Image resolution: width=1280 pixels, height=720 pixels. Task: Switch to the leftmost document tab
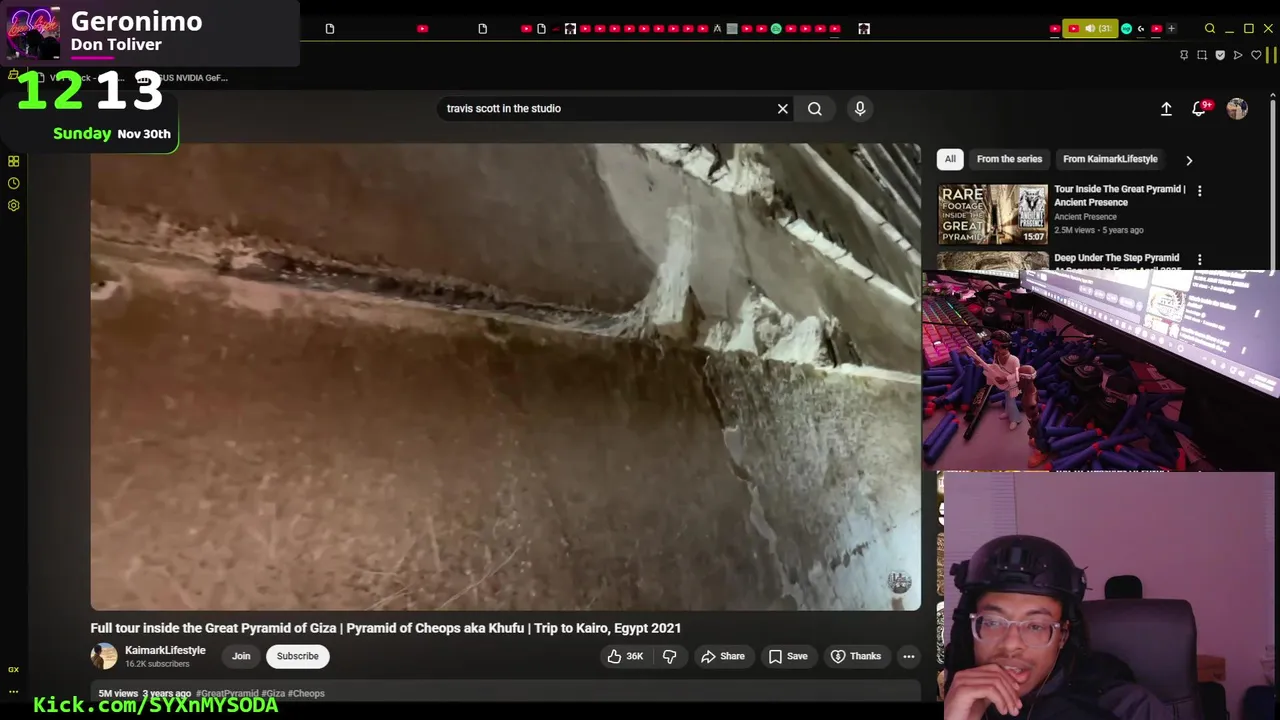[x=330, y=29]
